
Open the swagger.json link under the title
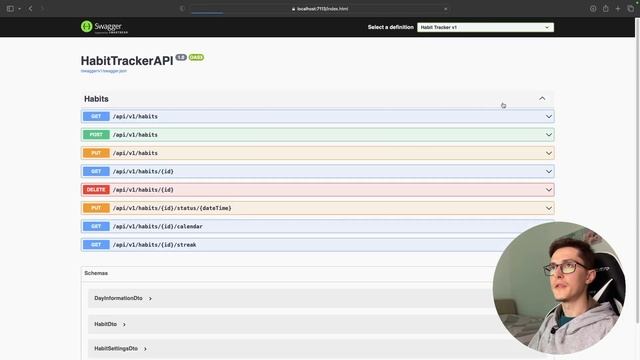[x=104, y=71]
